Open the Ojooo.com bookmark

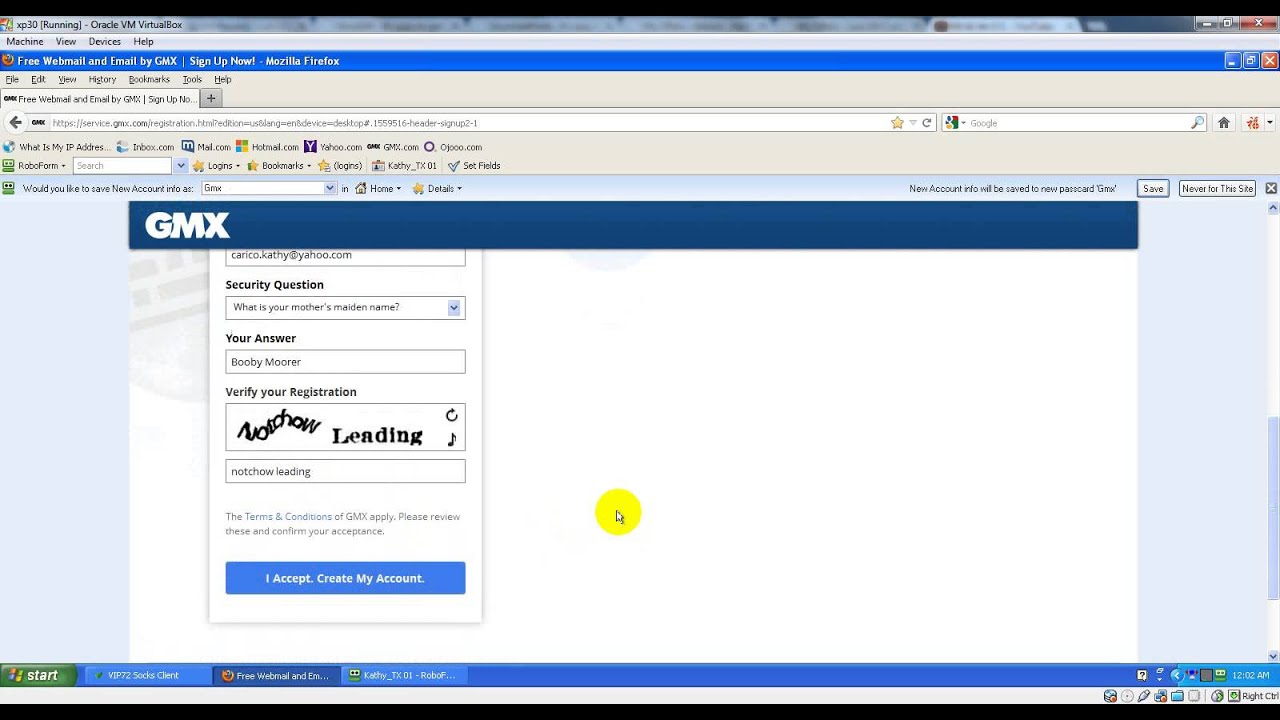coord(454,147)
